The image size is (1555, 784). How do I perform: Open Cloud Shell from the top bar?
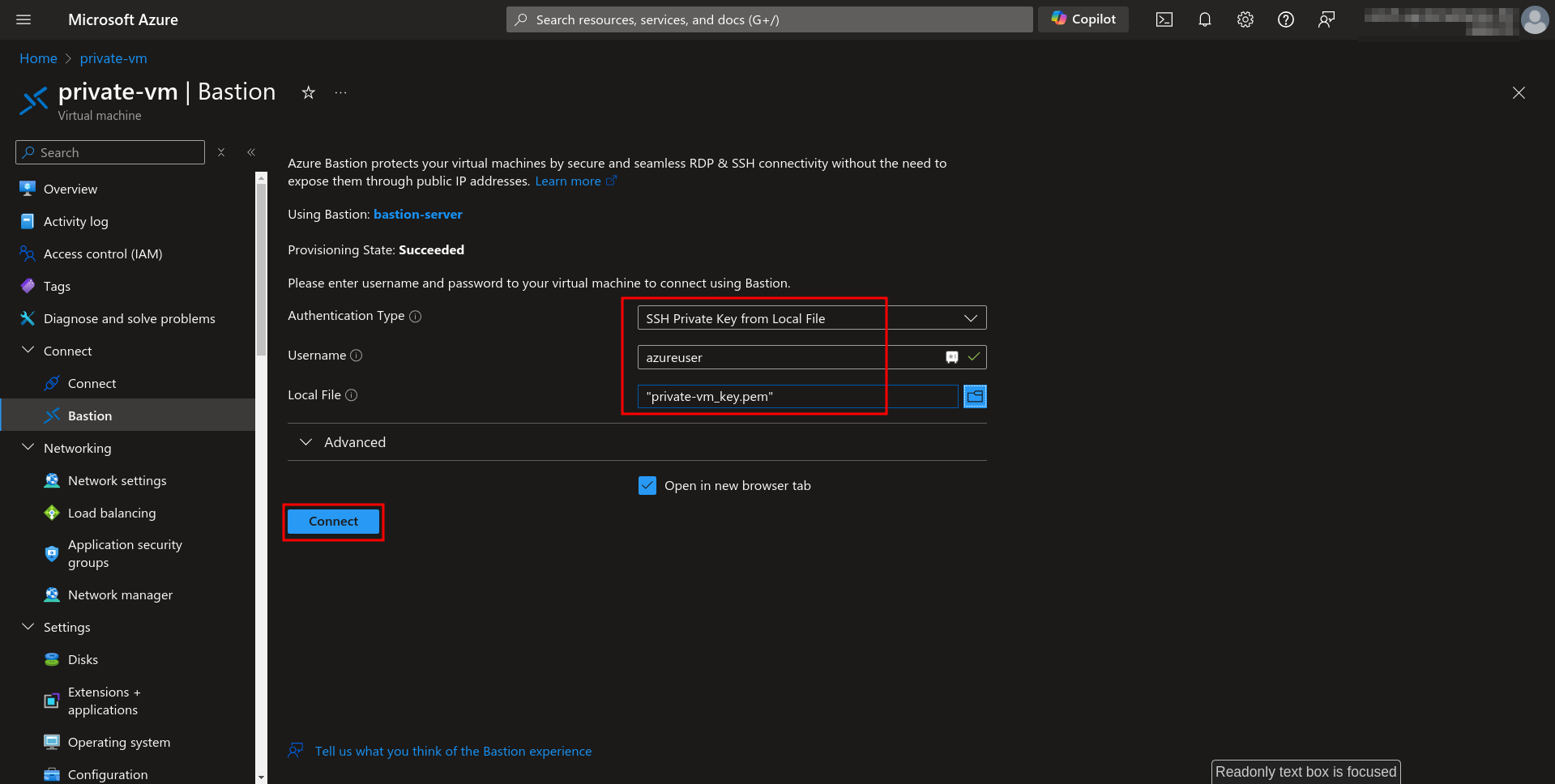[x=1164, y=19]
